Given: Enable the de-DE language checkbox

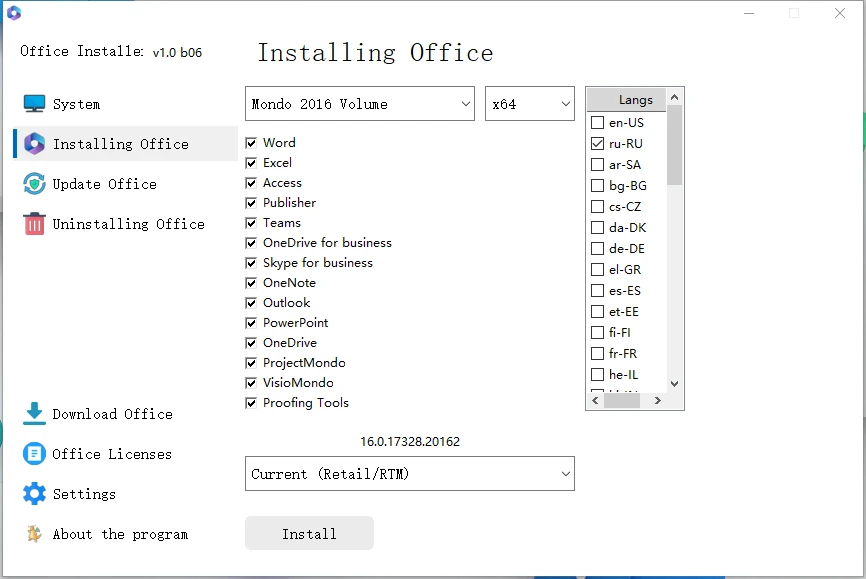Looking at the screenshot, I should (598, 249).
